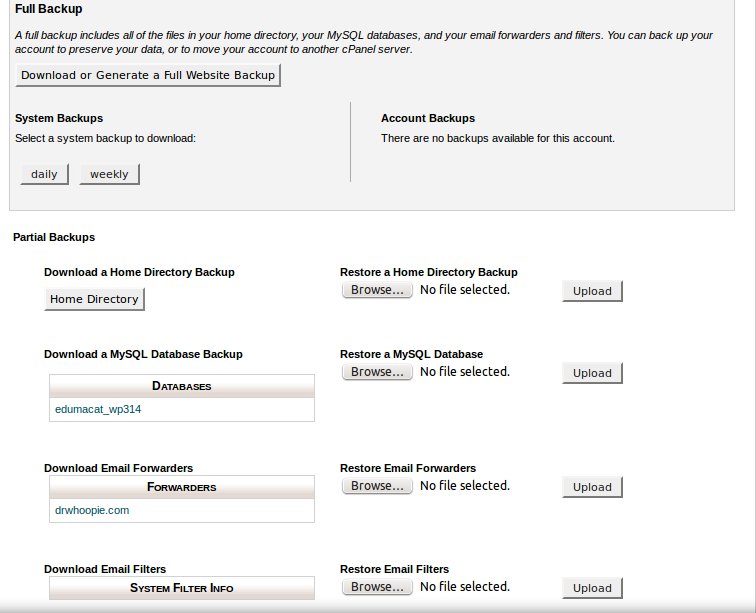Click the Forwarders table header

(181, 488)
